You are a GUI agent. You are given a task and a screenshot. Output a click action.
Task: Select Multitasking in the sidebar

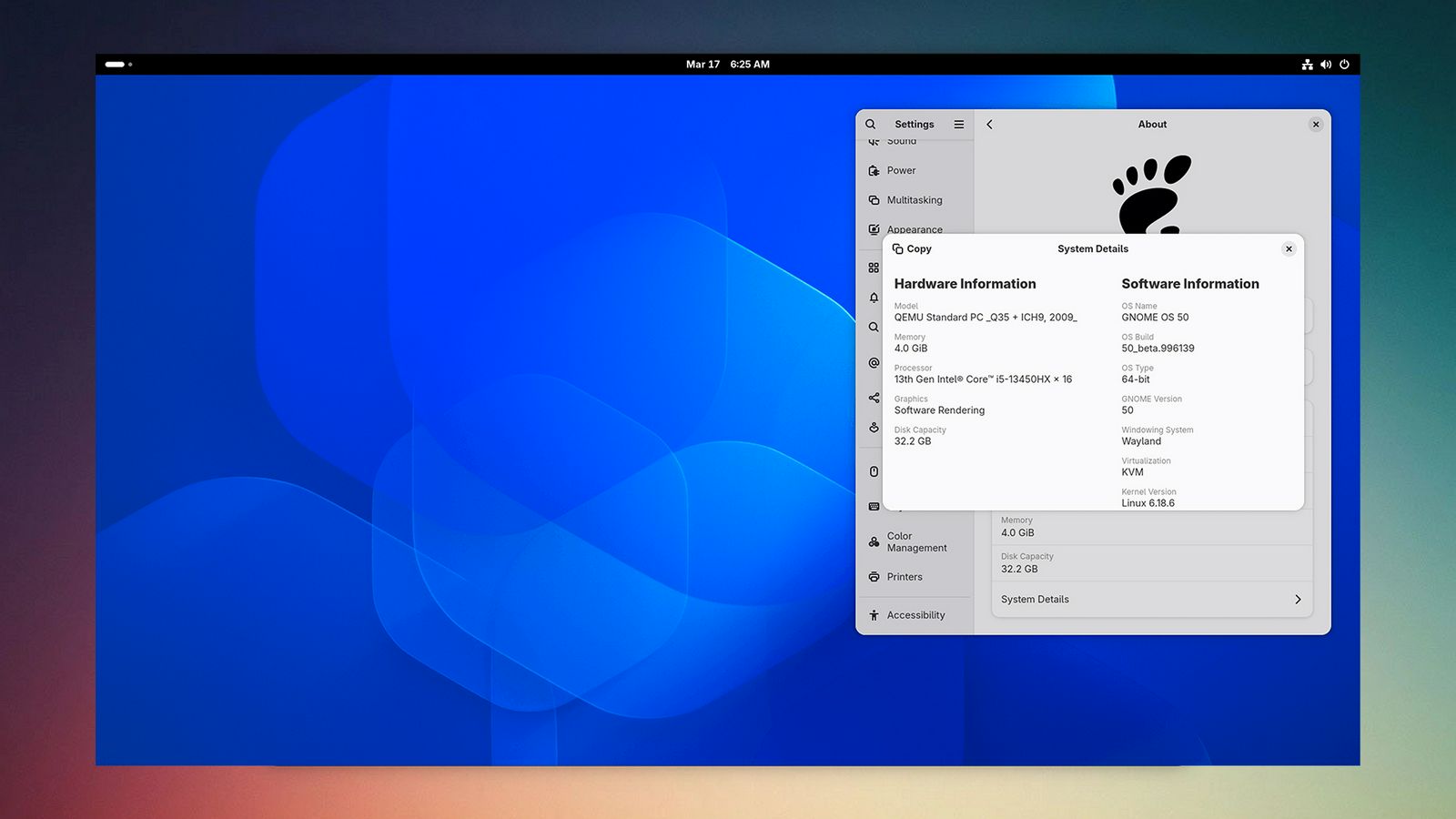pos(914,200)
